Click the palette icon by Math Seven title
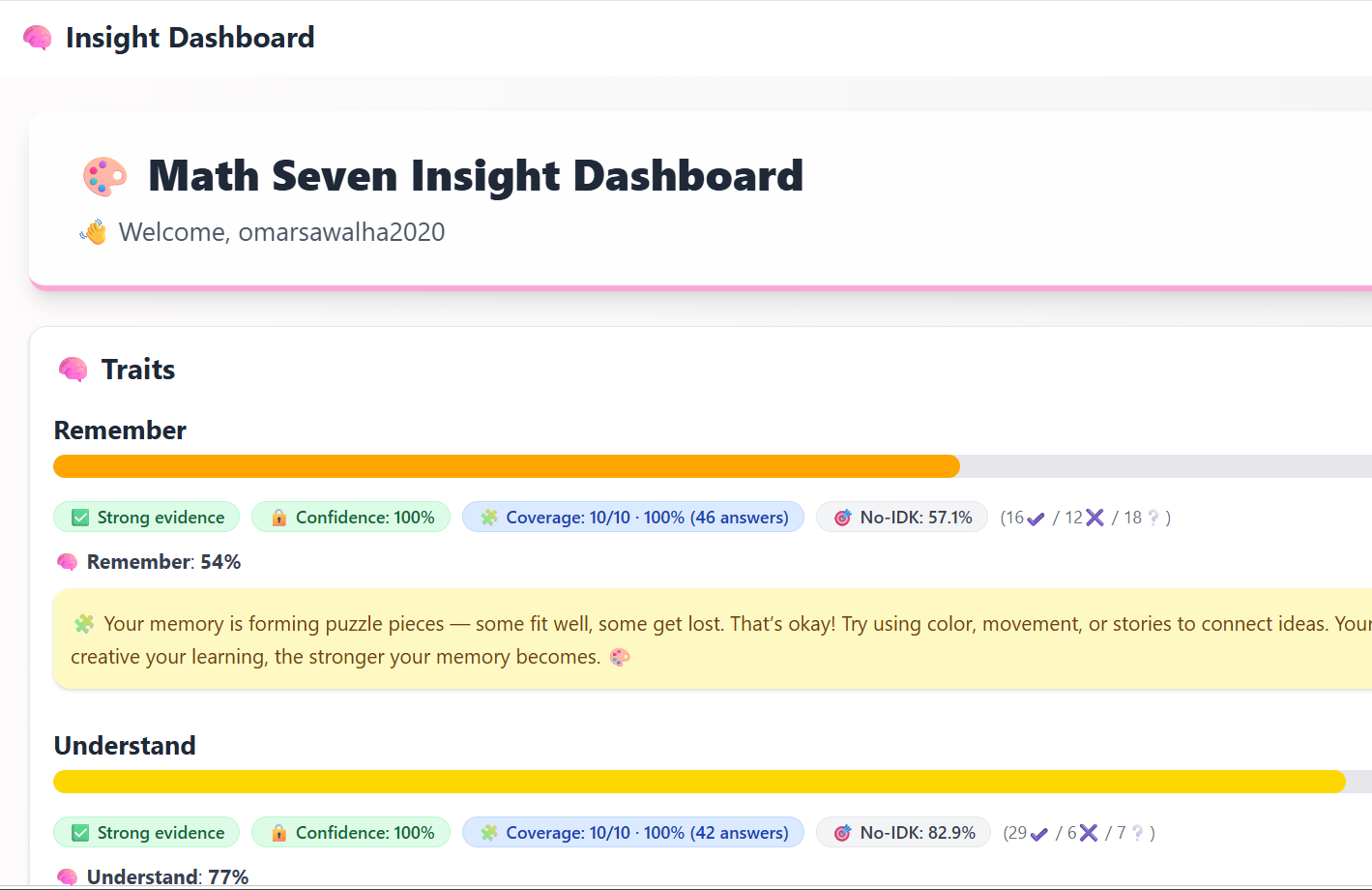Screen dimensions: 1372x890 (105, 176)
